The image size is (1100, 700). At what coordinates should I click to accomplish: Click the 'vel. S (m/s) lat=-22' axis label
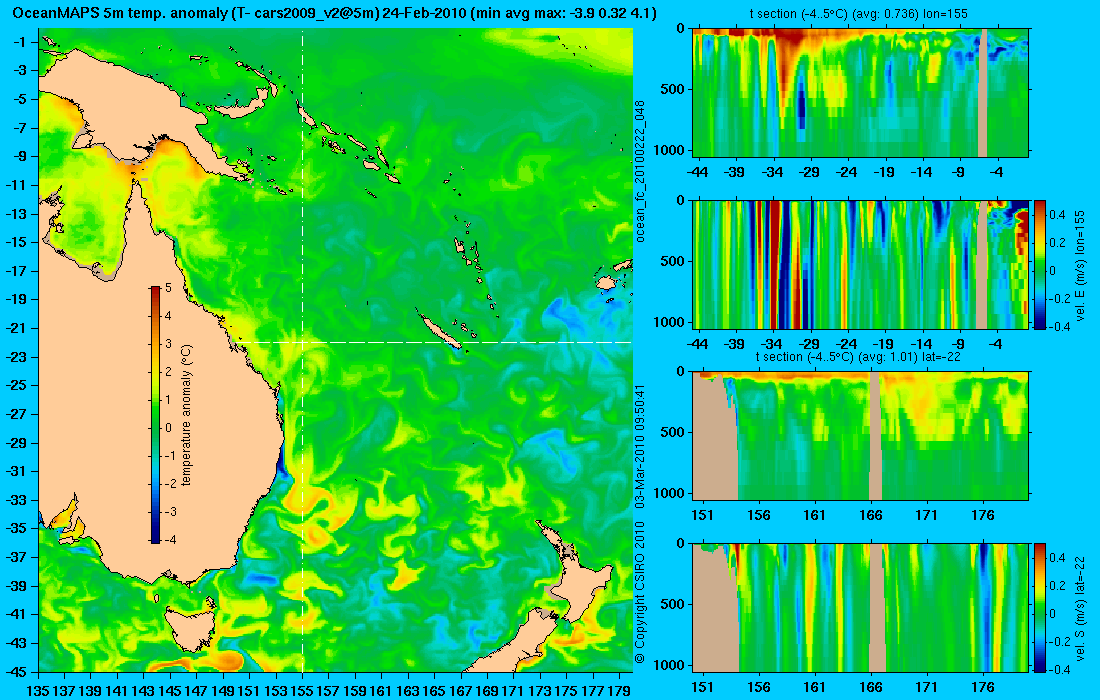[1080, 607]
